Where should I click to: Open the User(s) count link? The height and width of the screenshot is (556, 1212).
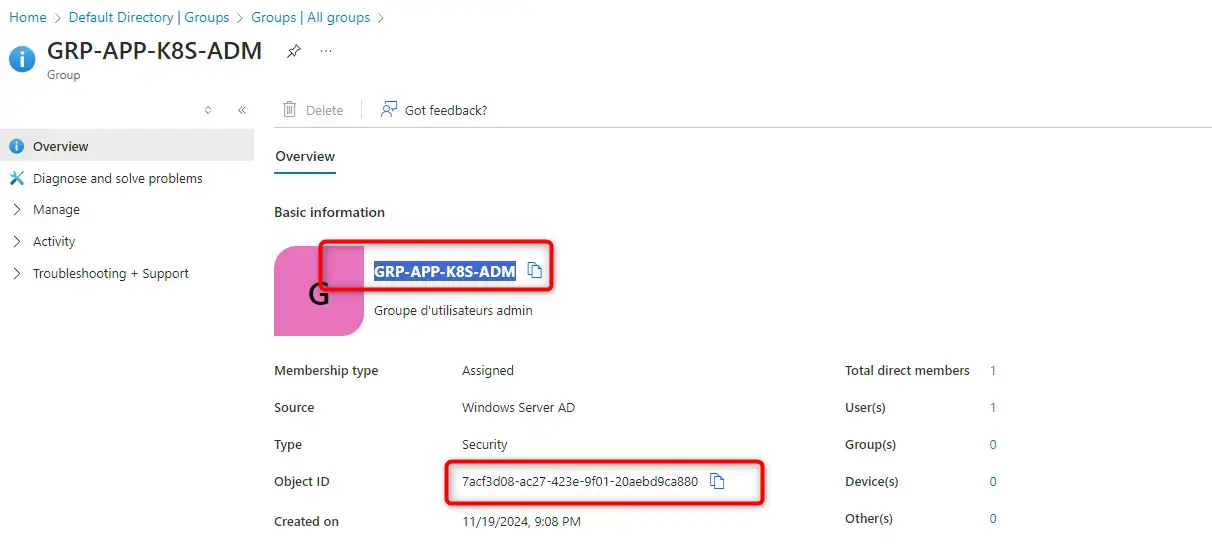993,408
